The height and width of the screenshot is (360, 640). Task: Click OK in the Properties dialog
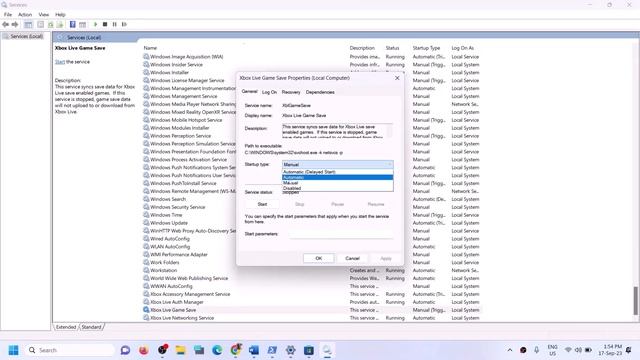pyautogui.click(x=319, y=258)
